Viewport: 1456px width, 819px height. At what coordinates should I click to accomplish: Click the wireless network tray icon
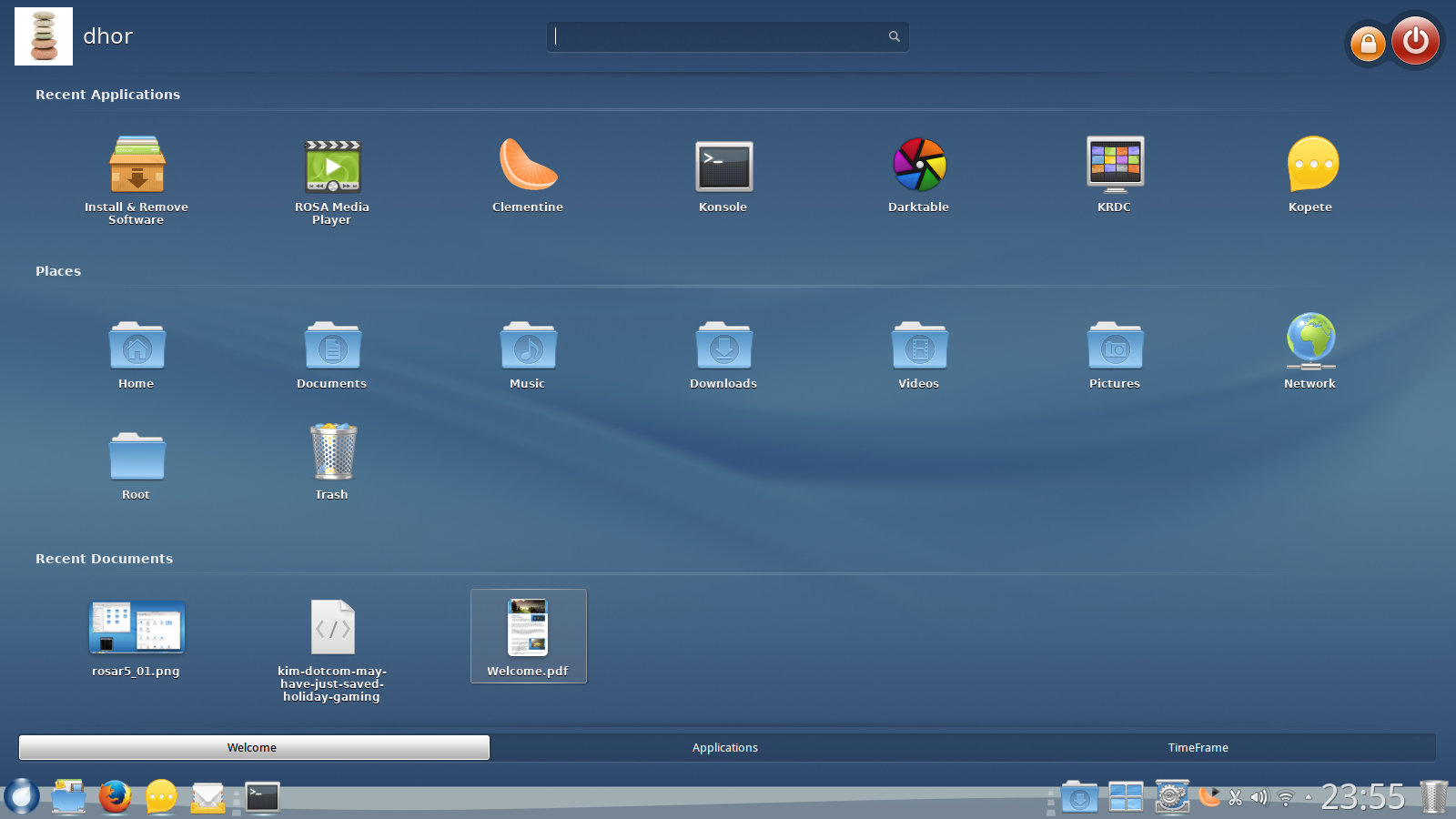(x=1286, y=798)
